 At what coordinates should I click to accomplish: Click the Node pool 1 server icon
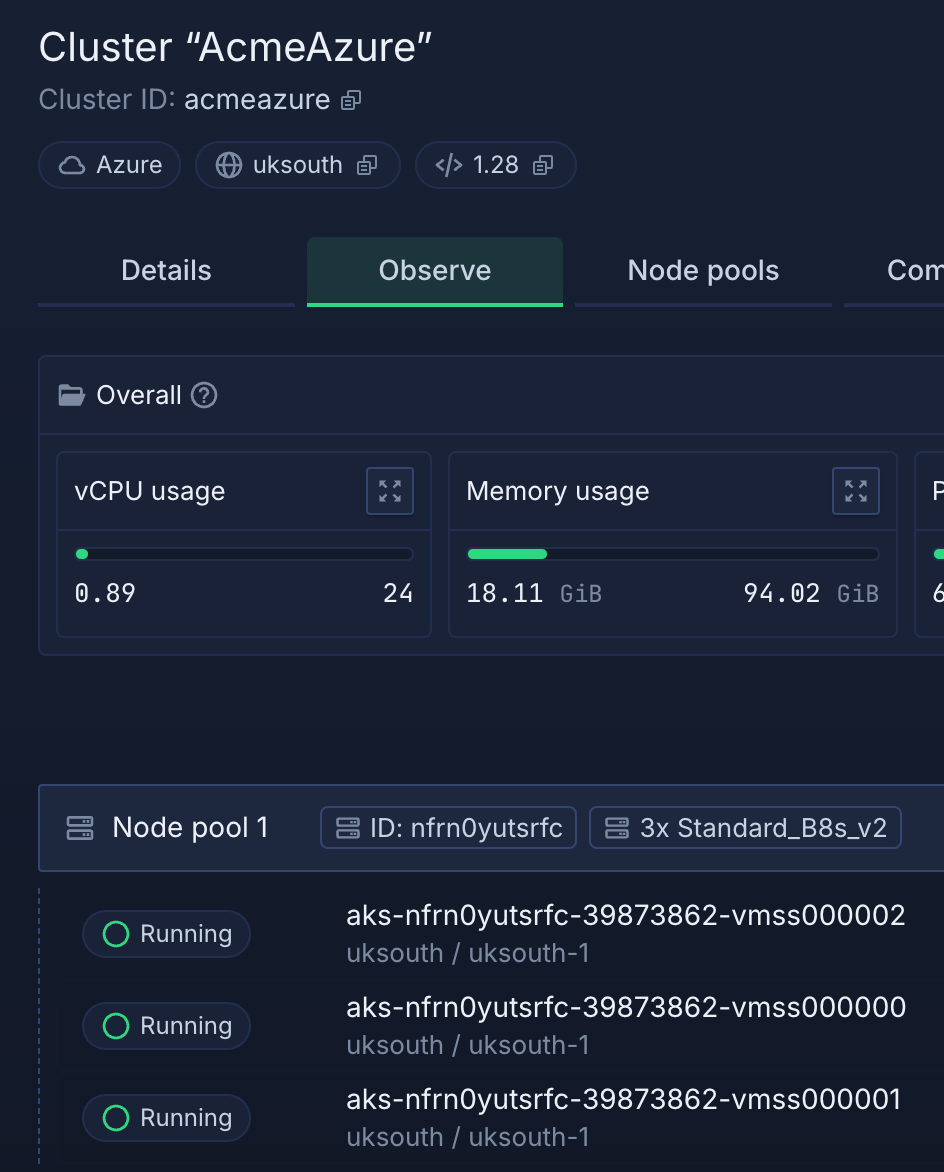tap(80, 828)
